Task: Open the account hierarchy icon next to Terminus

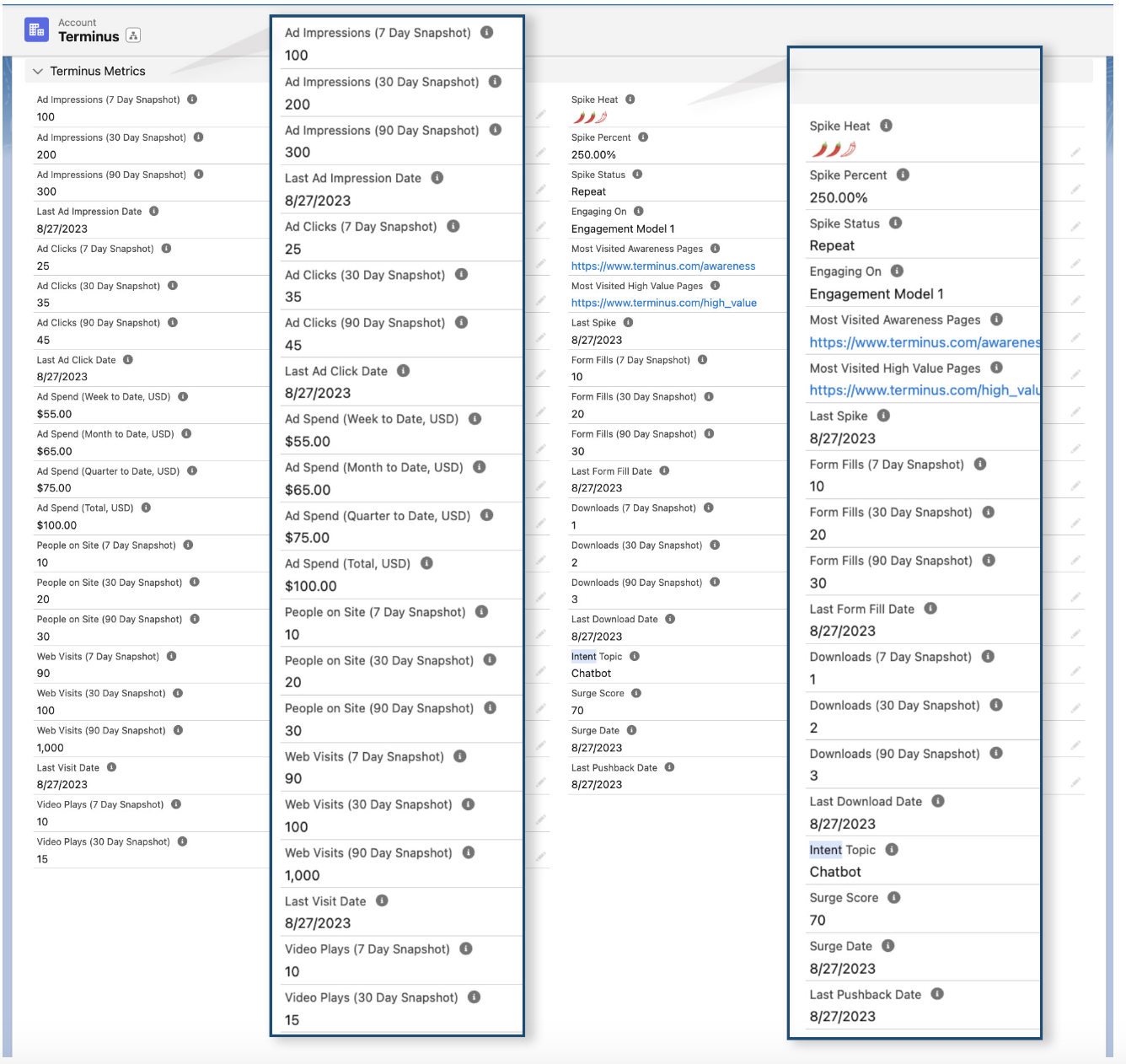Action: point(133,35)
